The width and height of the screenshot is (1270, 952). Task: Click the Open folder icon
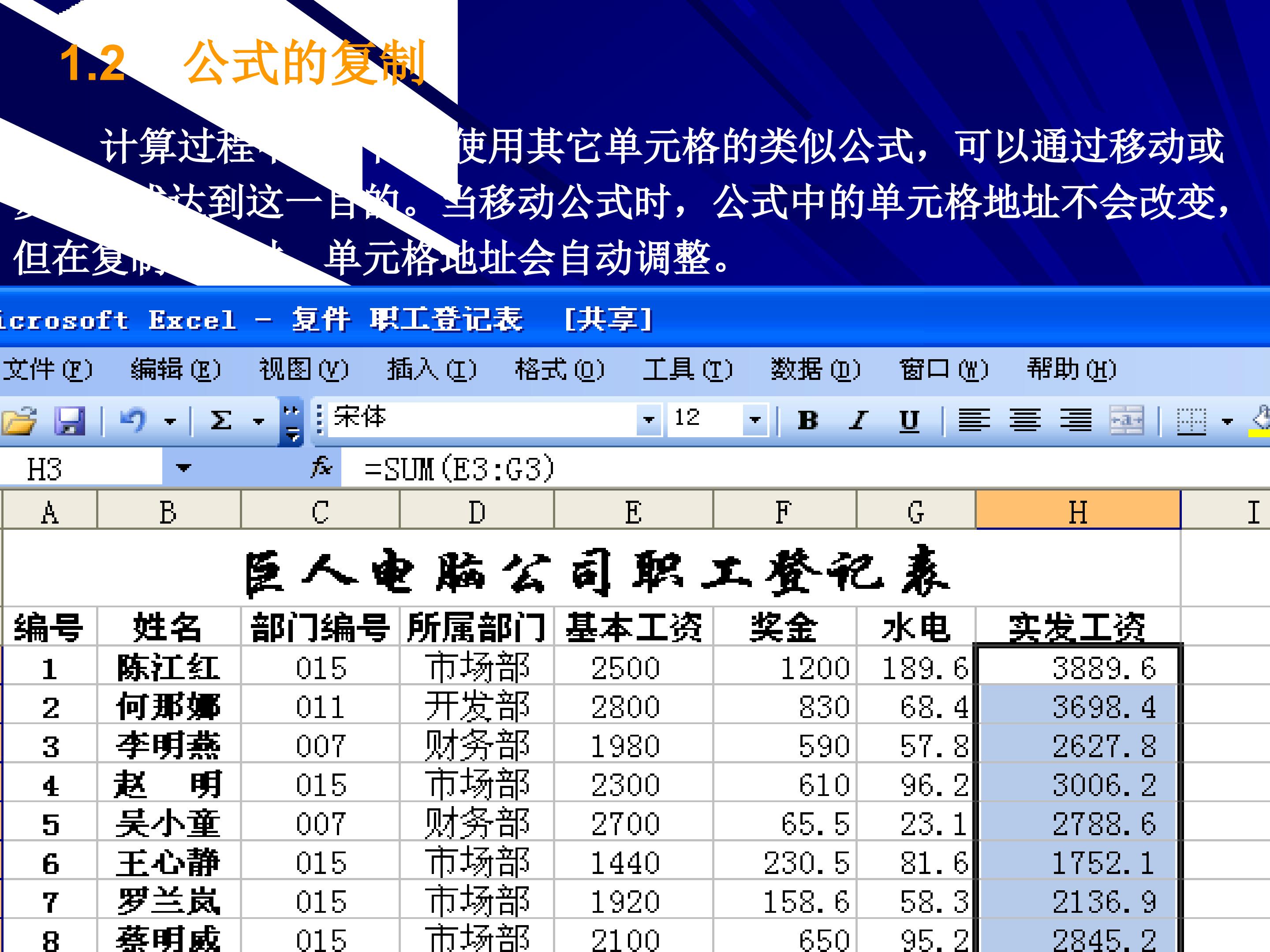pos(19,420)
